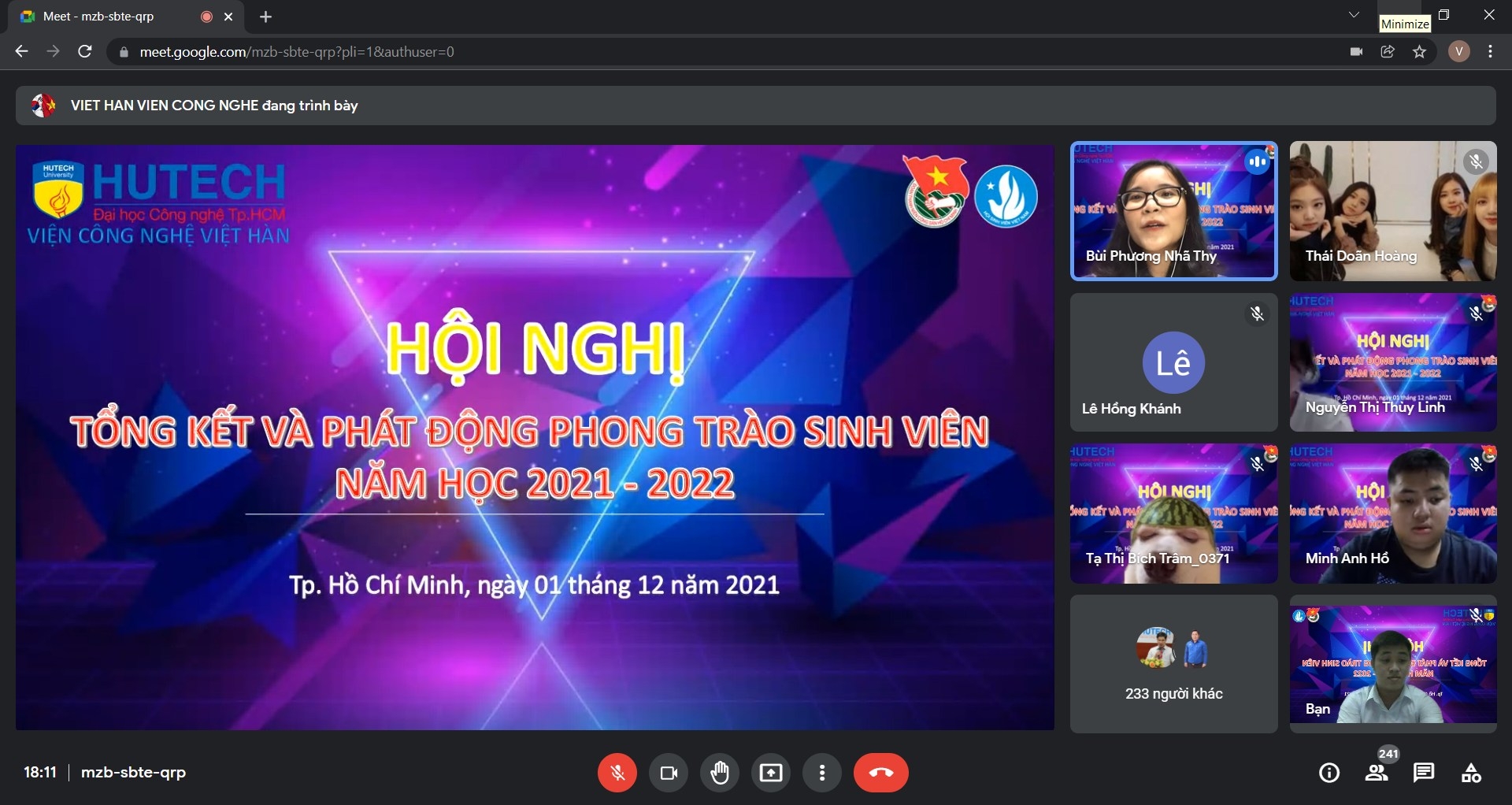Show the participants list of 241 people
Screen dimensions: 1512x805
[x=1377, y=773]
